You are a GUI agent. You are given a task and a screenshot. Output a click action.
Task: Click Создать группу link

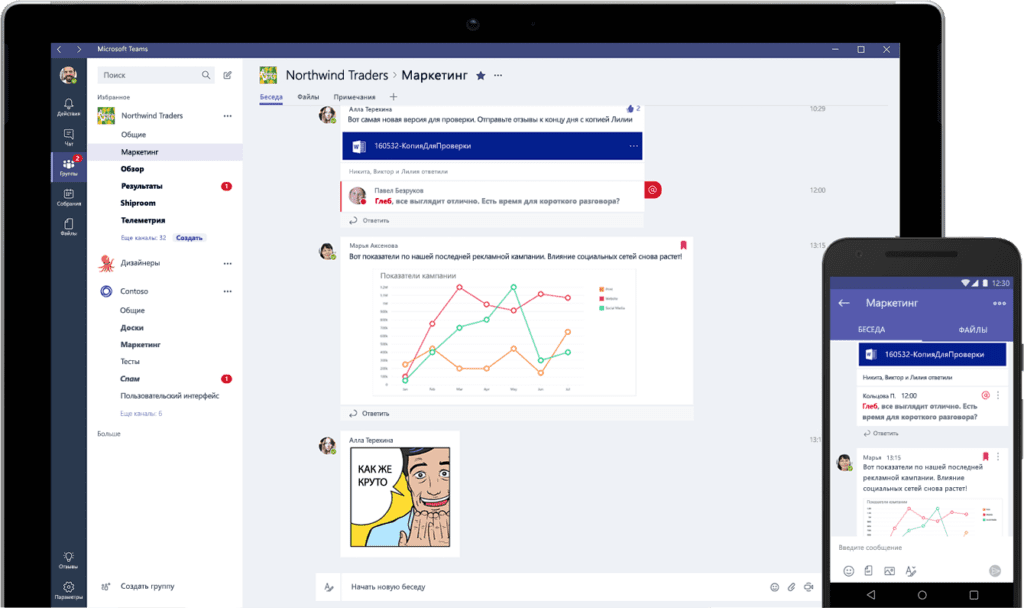(x=148, y=586)
